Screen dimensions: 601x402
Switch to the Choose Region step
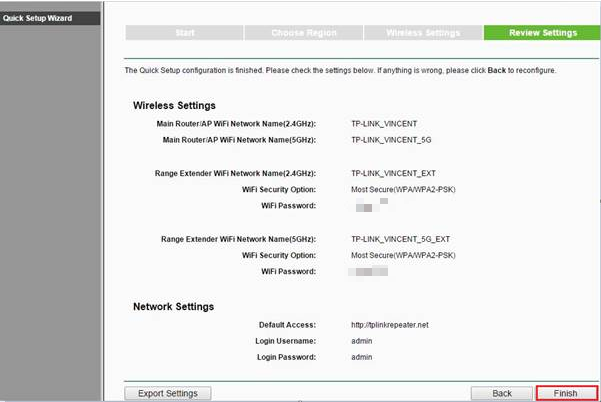tap(303, 33)
